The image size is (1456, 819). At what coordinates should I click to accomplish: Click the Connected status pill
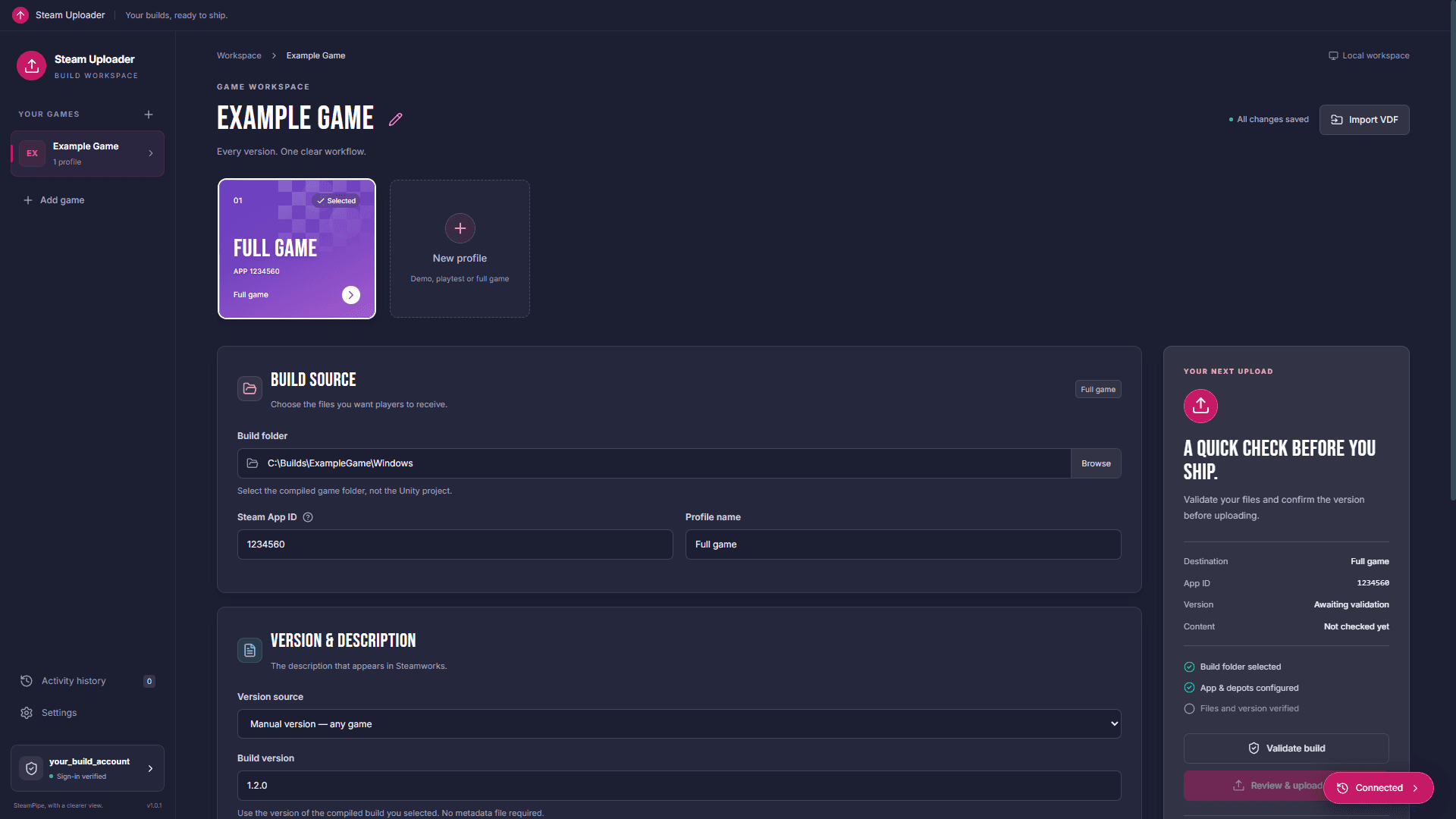point(1379,788)
